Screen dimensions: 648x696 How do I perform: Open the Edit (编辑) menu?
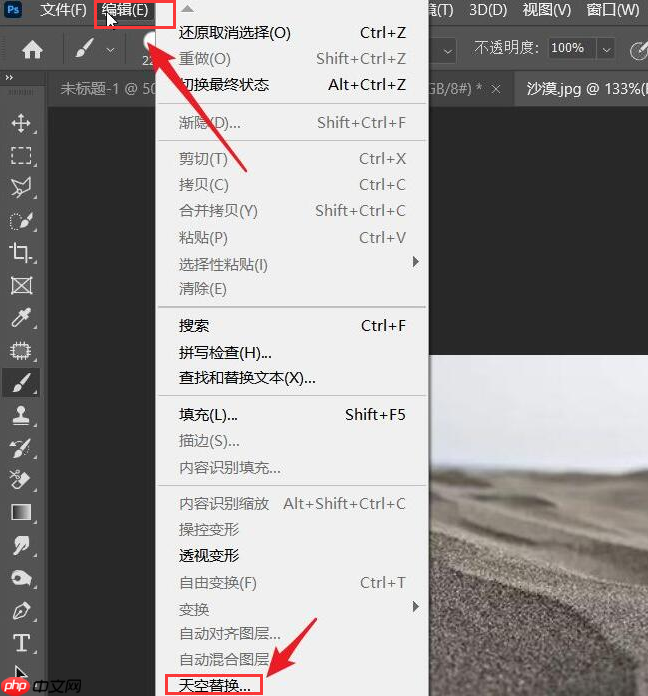(125, 10)
